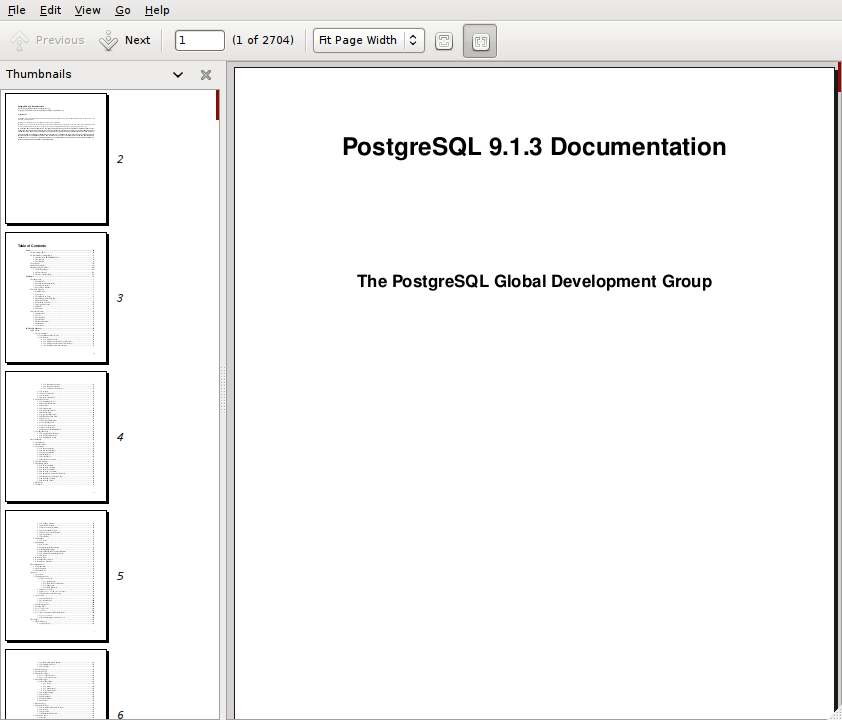Close the Thumbnails sidebar

(206, 75)
